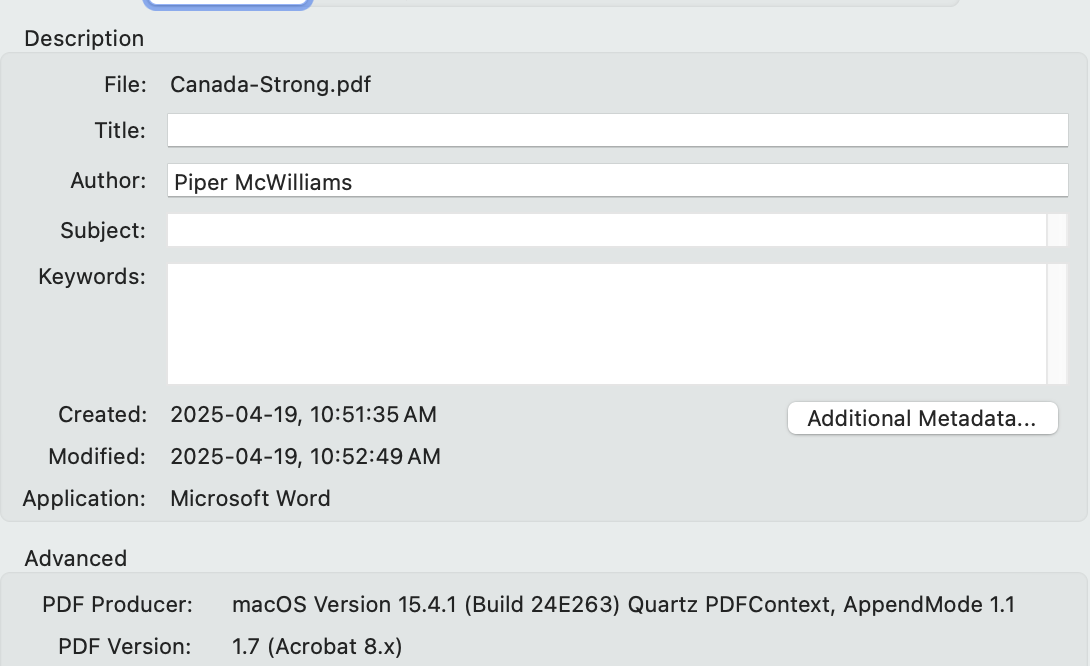Click the Subject label
The height and width of the screenshot is (666, 1090).
coord(103,230)
